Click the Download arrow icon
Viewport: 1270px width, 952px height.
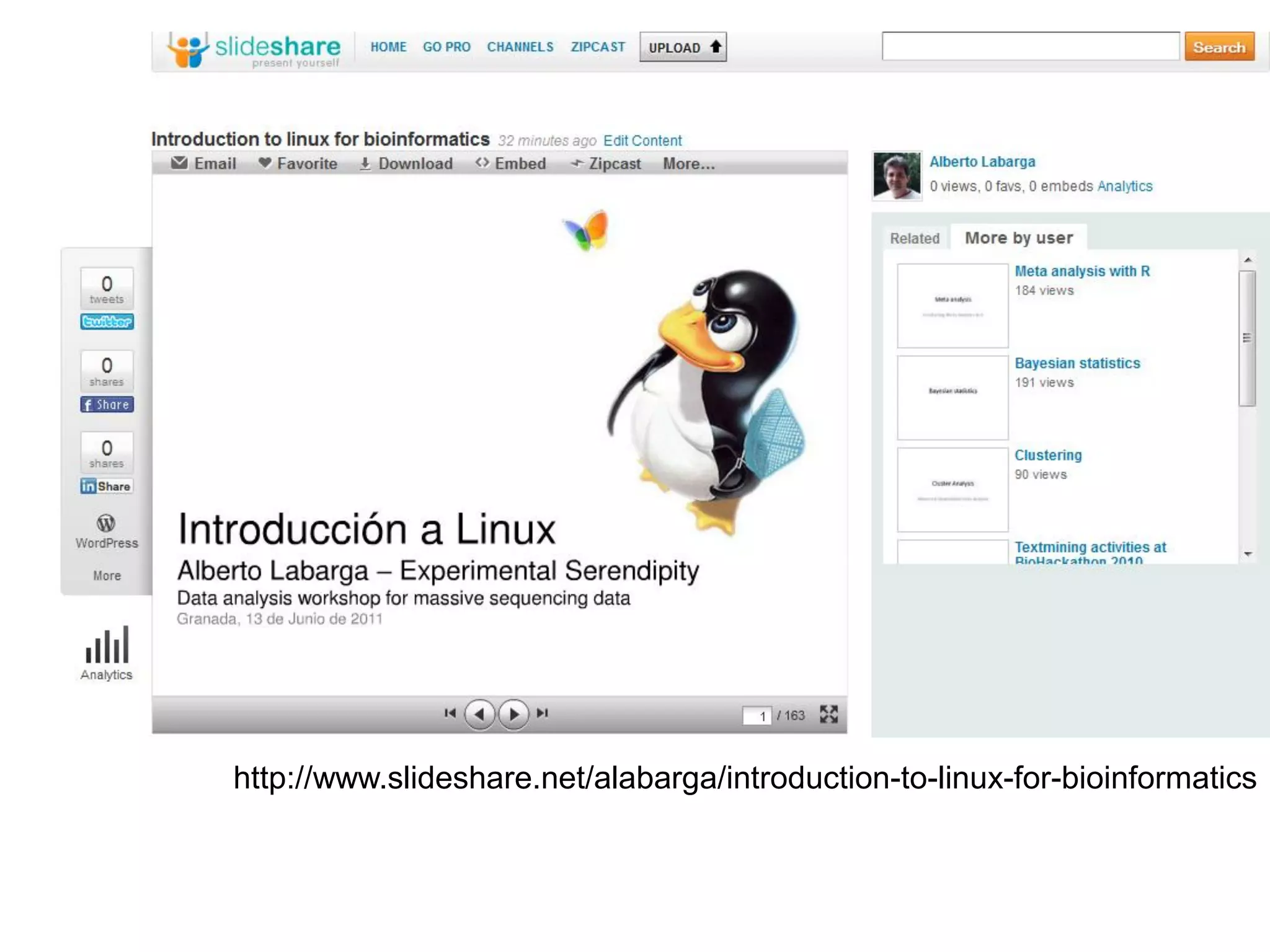[365, 164]
